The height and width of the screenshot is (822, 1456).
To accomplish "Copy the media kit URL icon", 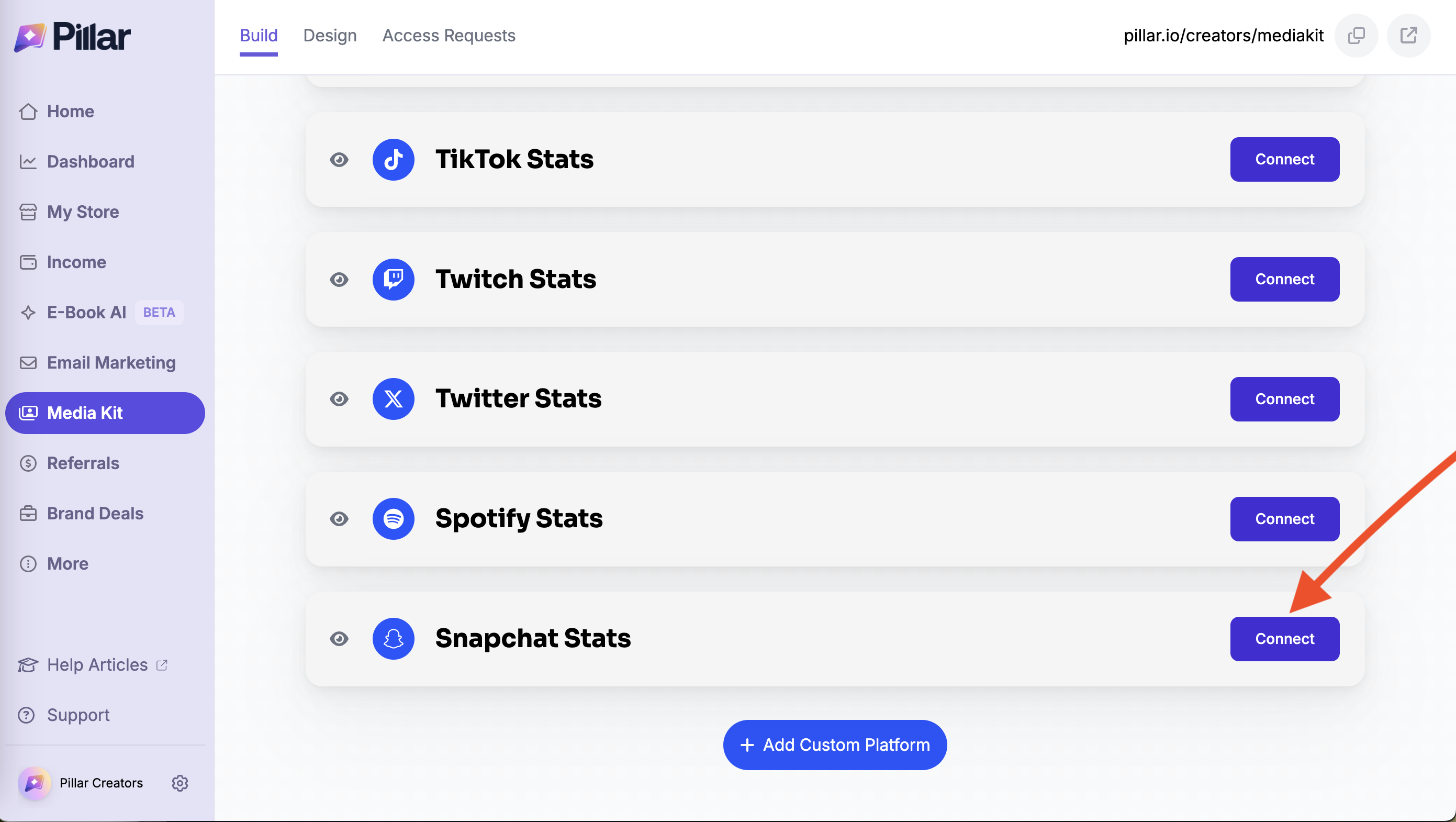I will [x=1356, y=36].
